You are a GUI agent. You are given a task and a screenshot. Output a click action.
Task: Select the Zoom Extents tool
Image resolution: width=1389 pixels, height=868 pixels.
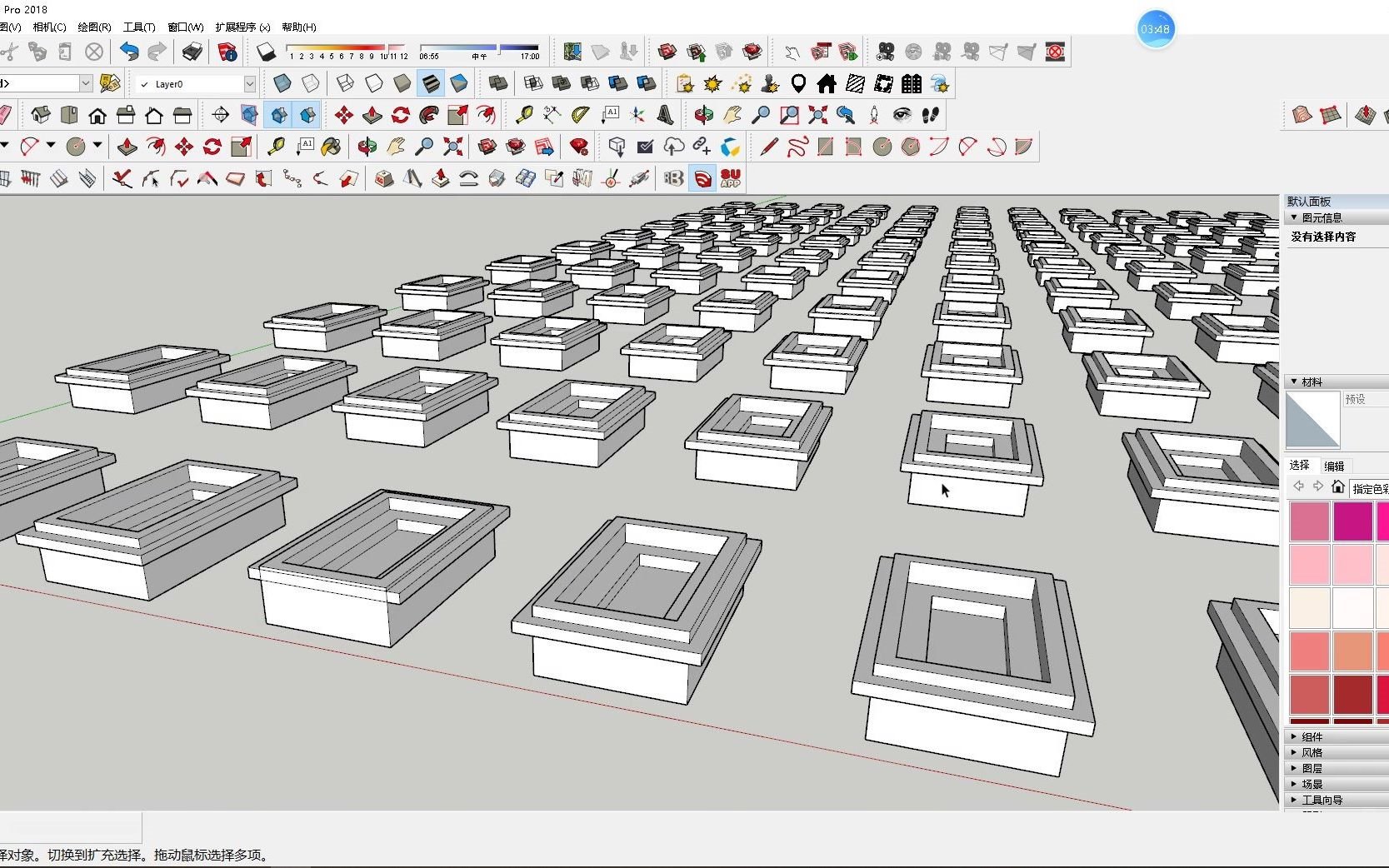click(817, 115)
